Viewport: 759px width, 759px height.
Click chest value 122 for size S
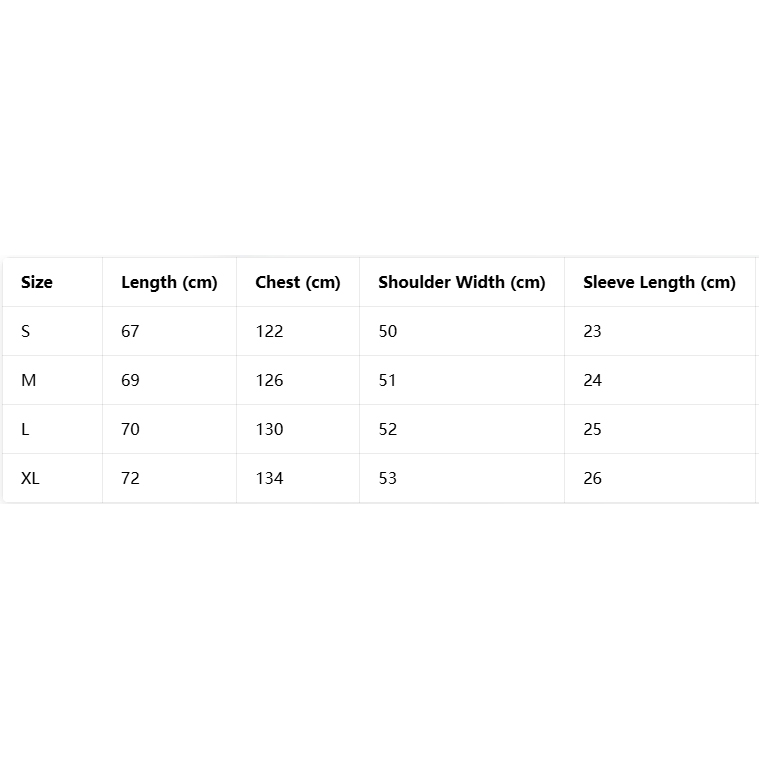269,331
